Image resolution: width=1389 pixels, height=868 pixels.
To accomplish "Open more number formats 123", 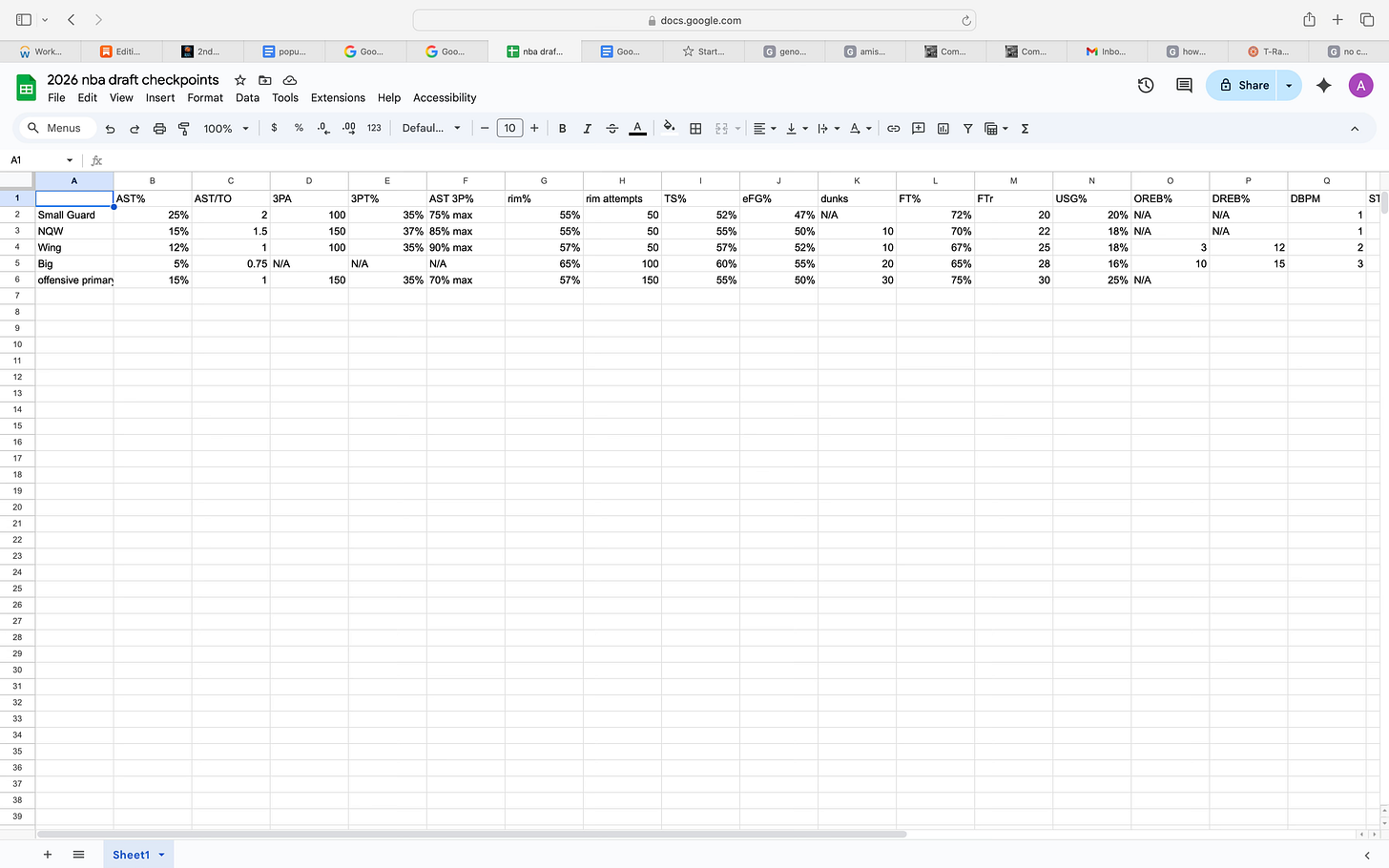I will 374,128.
